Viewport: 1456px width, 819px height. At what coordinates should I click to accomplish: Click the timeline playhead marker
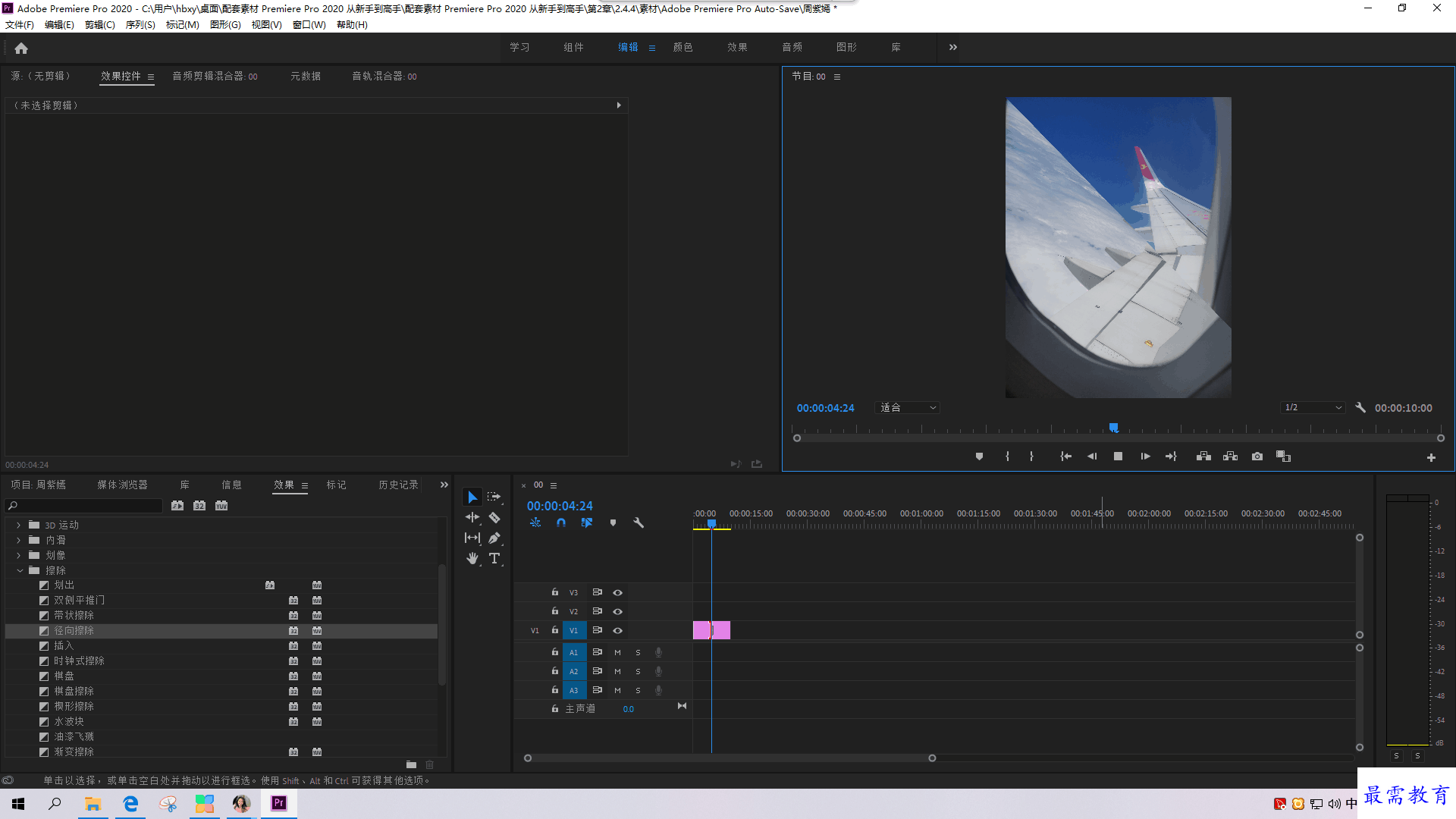tap(711, 523)
